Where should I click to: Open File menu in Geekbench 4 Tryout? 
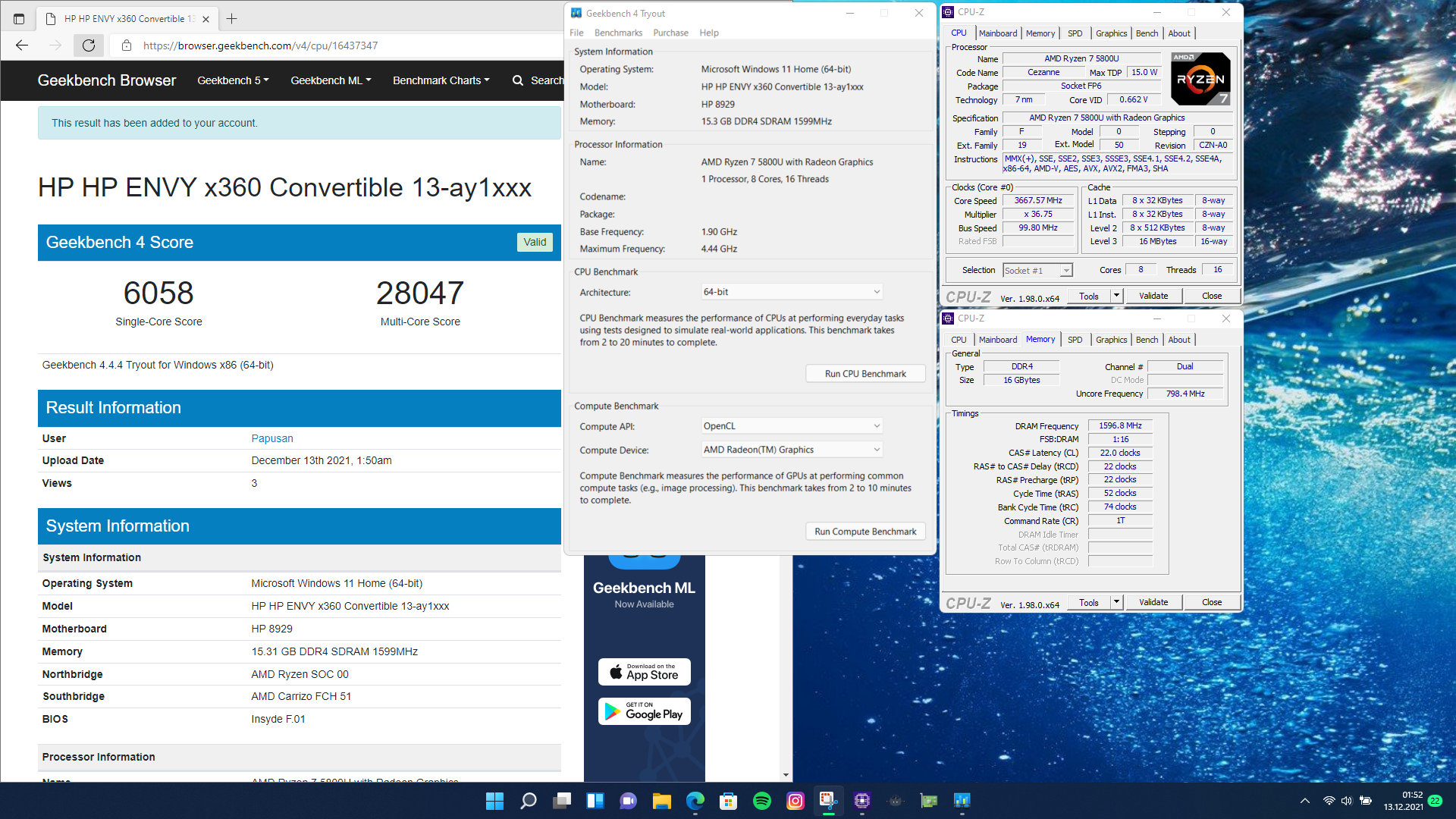[576, 33]
